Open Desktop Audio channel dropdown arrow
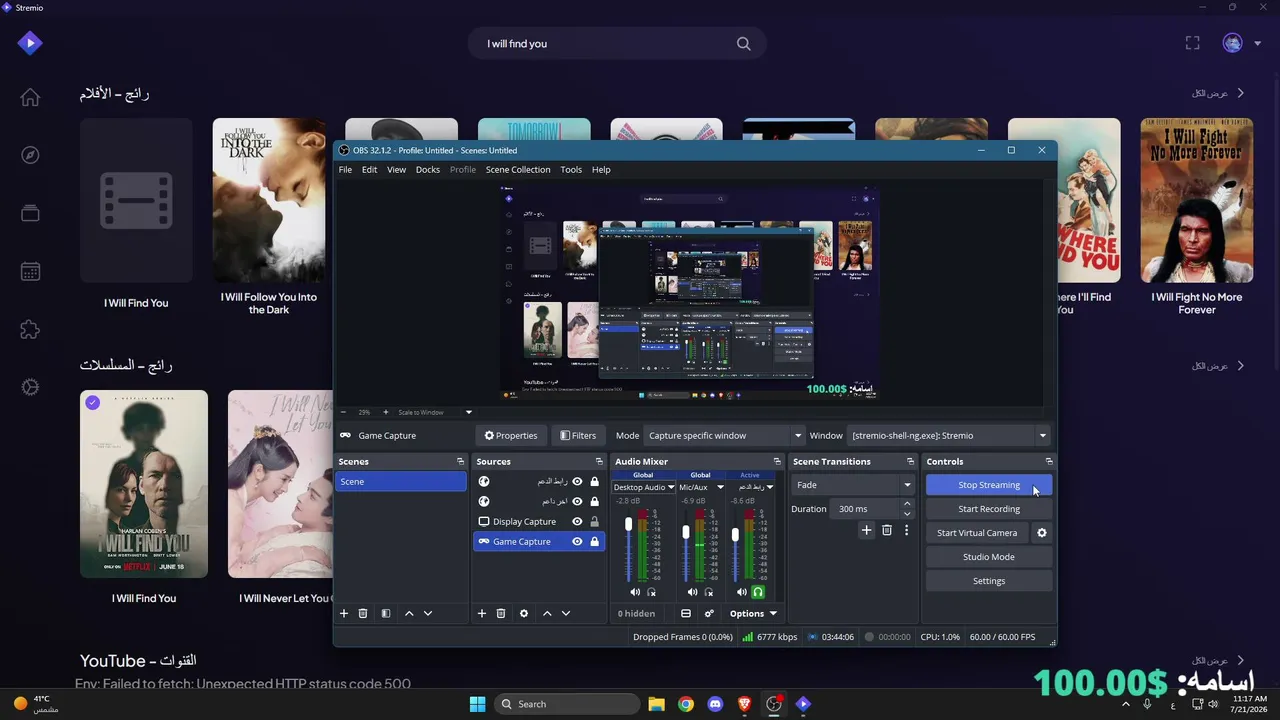 [671, 487]
